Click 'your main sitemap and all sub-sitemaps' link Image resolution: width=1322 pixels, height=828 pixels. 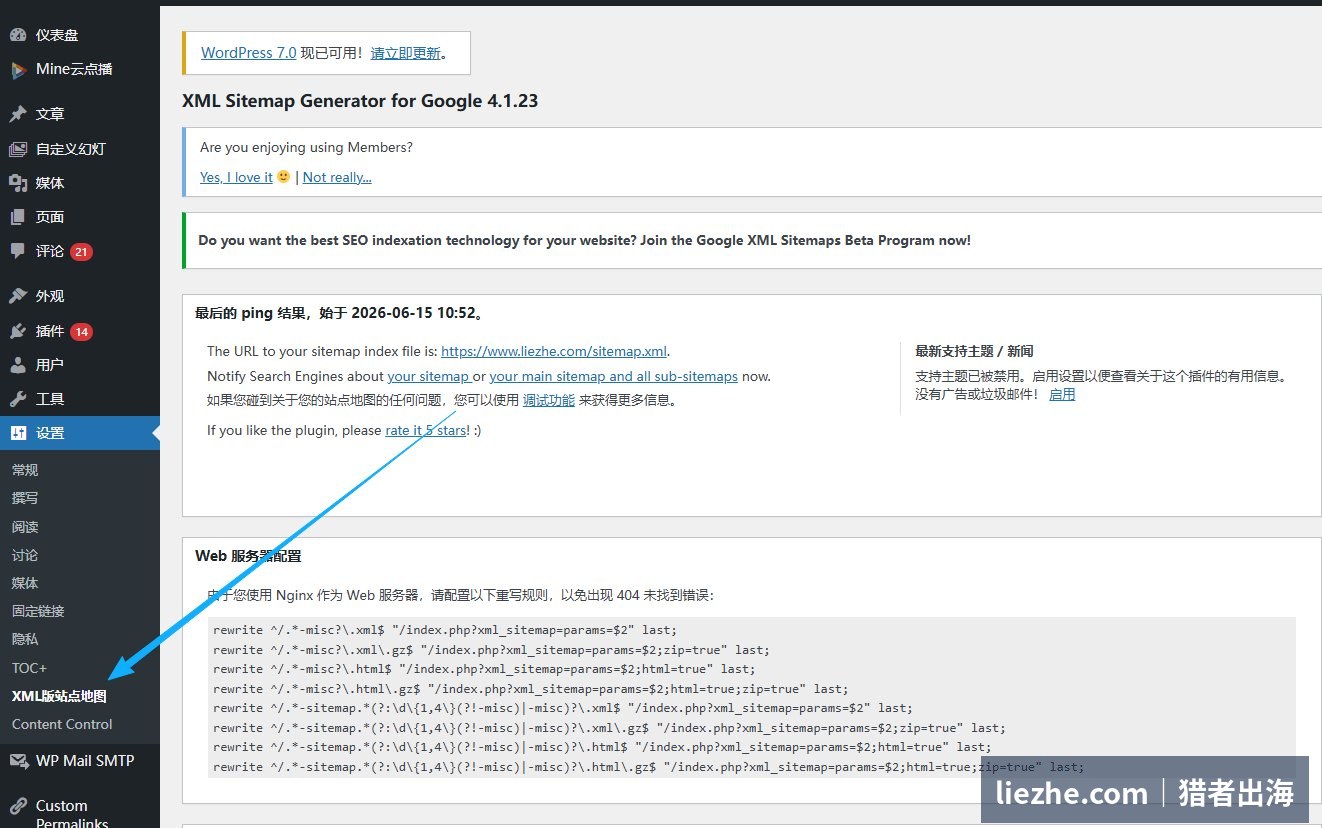pos(613,377)
